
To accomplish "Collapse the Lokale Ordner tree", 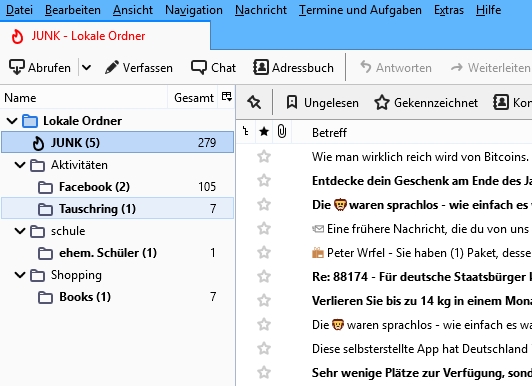I will (12, 120).
